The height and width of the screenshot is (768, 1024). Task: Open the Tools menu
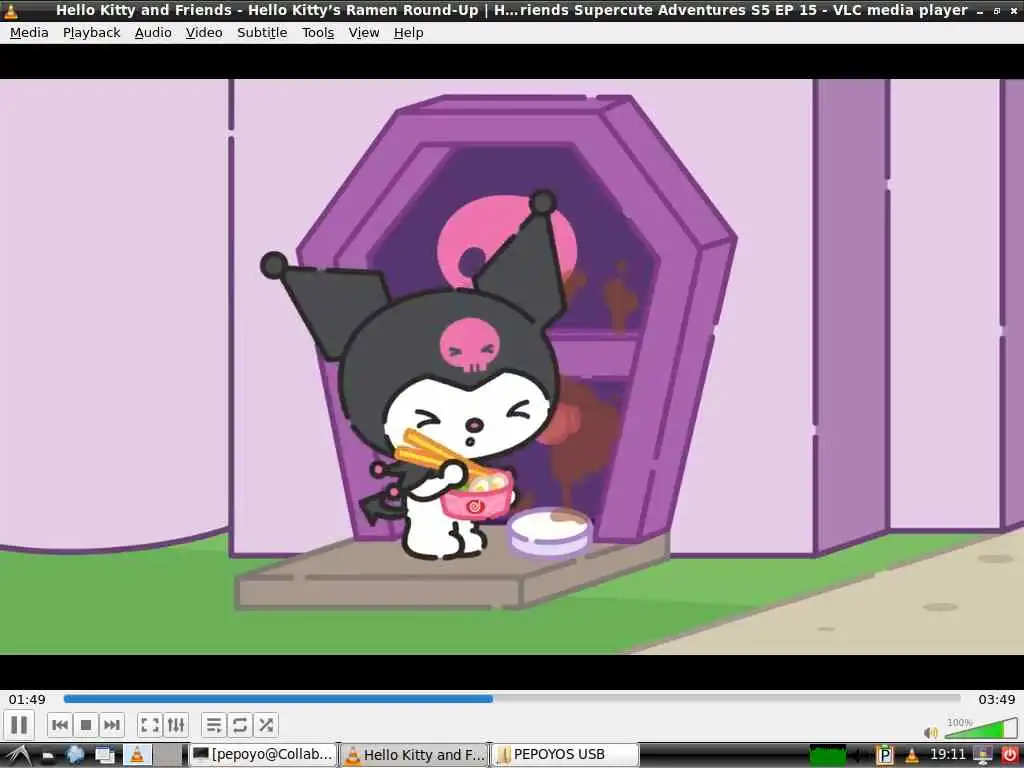tap(318, 33)
